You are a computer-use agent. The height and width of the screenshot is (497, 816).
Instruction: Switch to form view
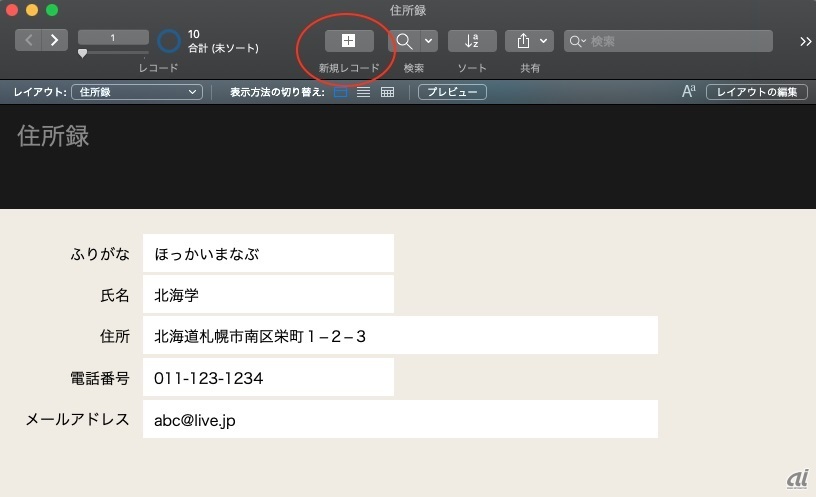[x=340, y=93]
